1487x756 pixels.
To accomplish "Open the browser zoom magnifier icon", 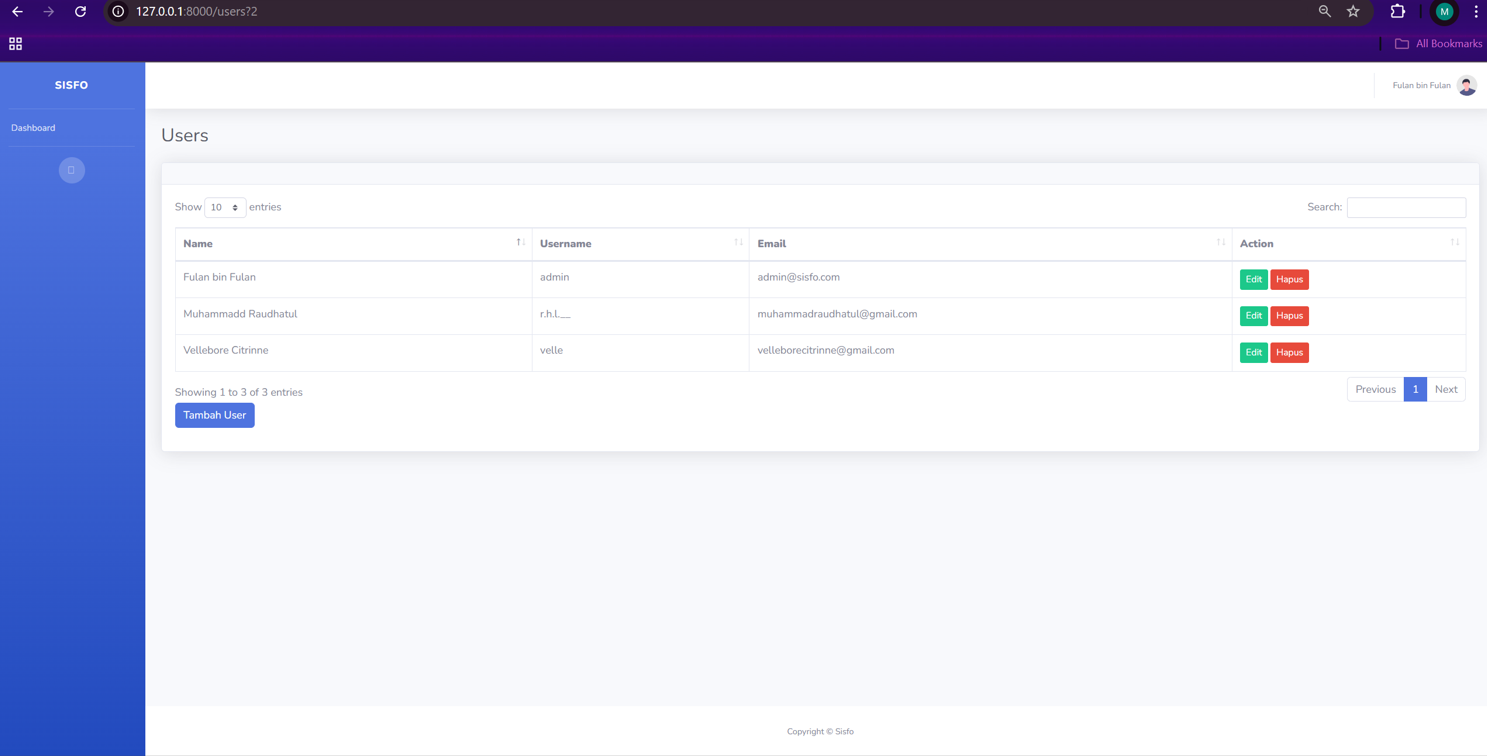I will tap(1324, 12).
